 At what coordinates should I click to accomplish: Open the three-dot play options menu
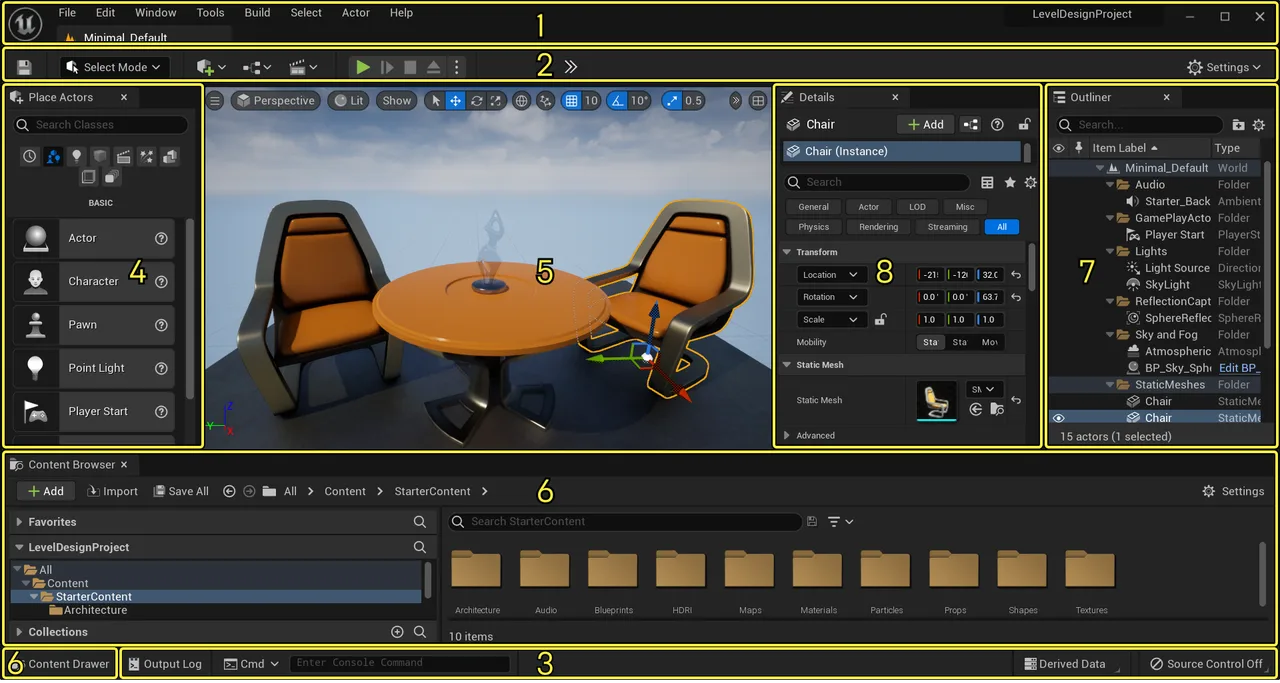coord(457,67)
